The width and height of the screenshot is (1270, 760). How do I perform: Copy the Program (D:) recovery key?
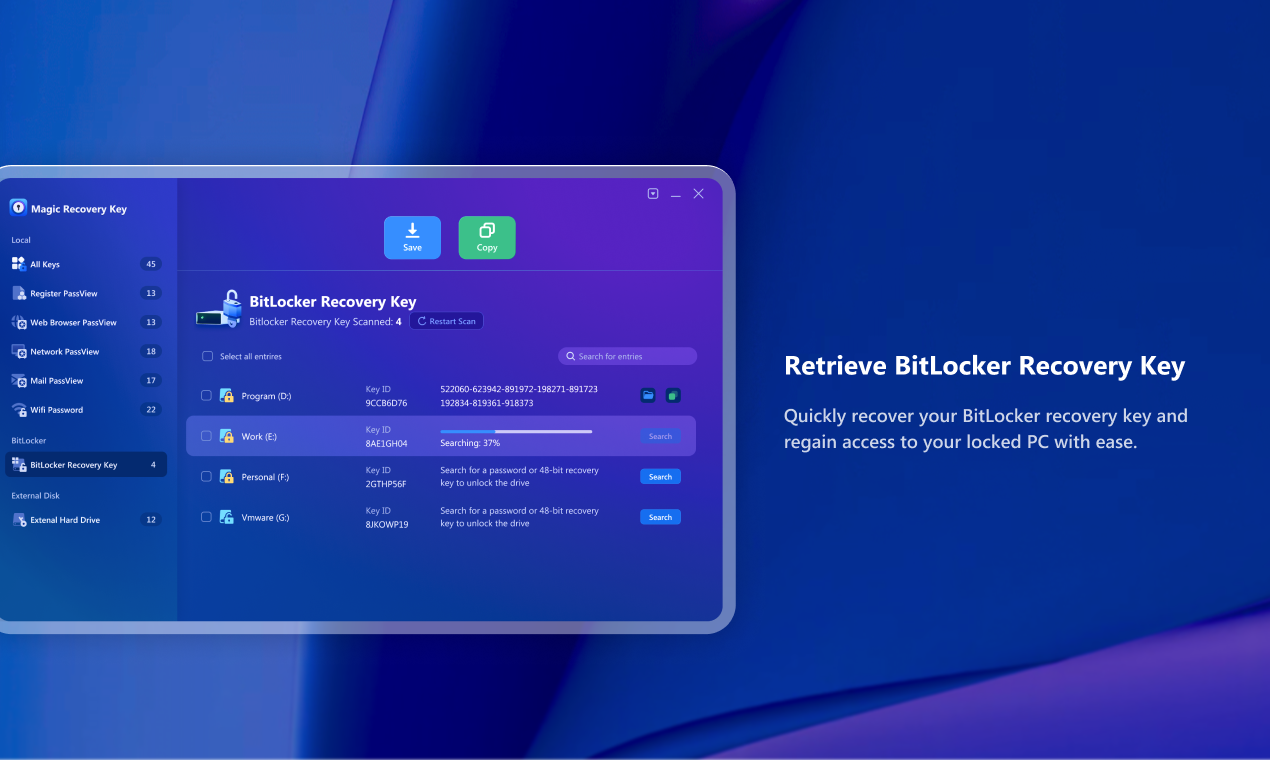point(673,395)
